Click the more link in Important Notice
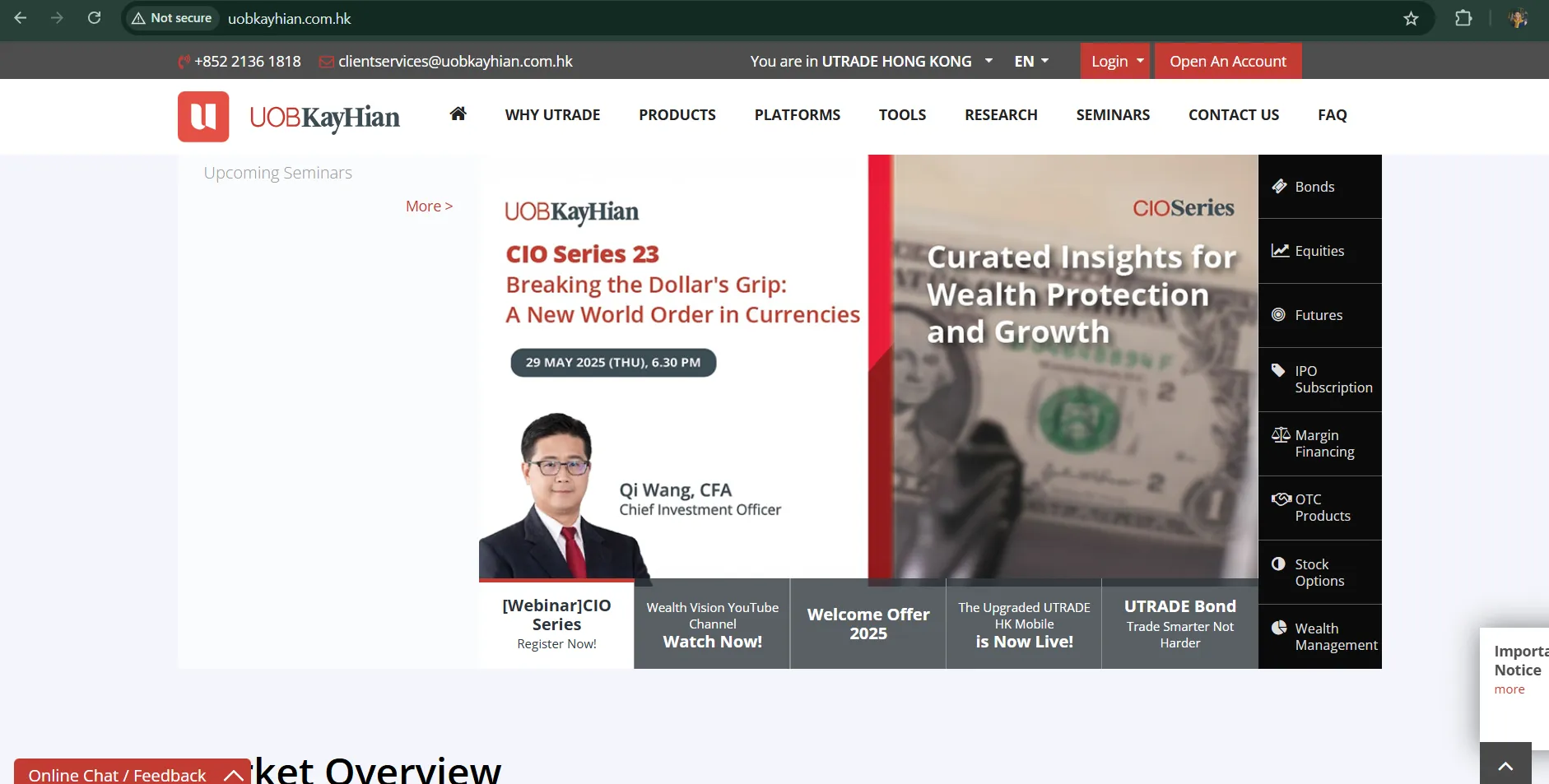The height and width of the screenshot is (784, 1549). (x=1509, y=689)
